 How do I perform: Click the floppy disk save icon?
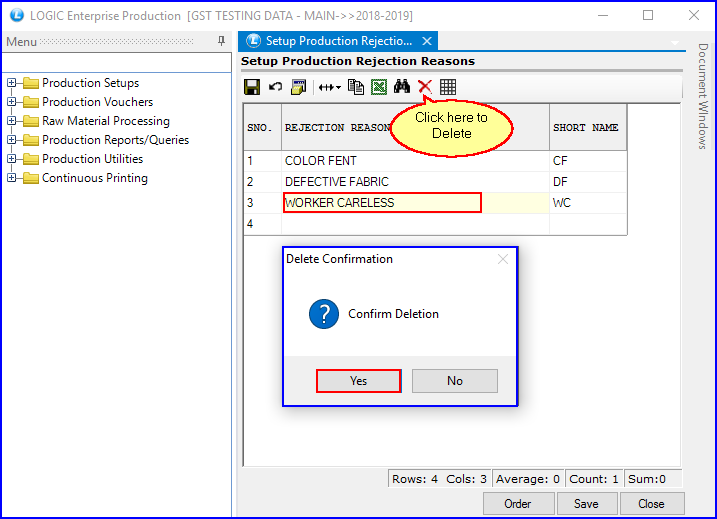tap(252, 87)
